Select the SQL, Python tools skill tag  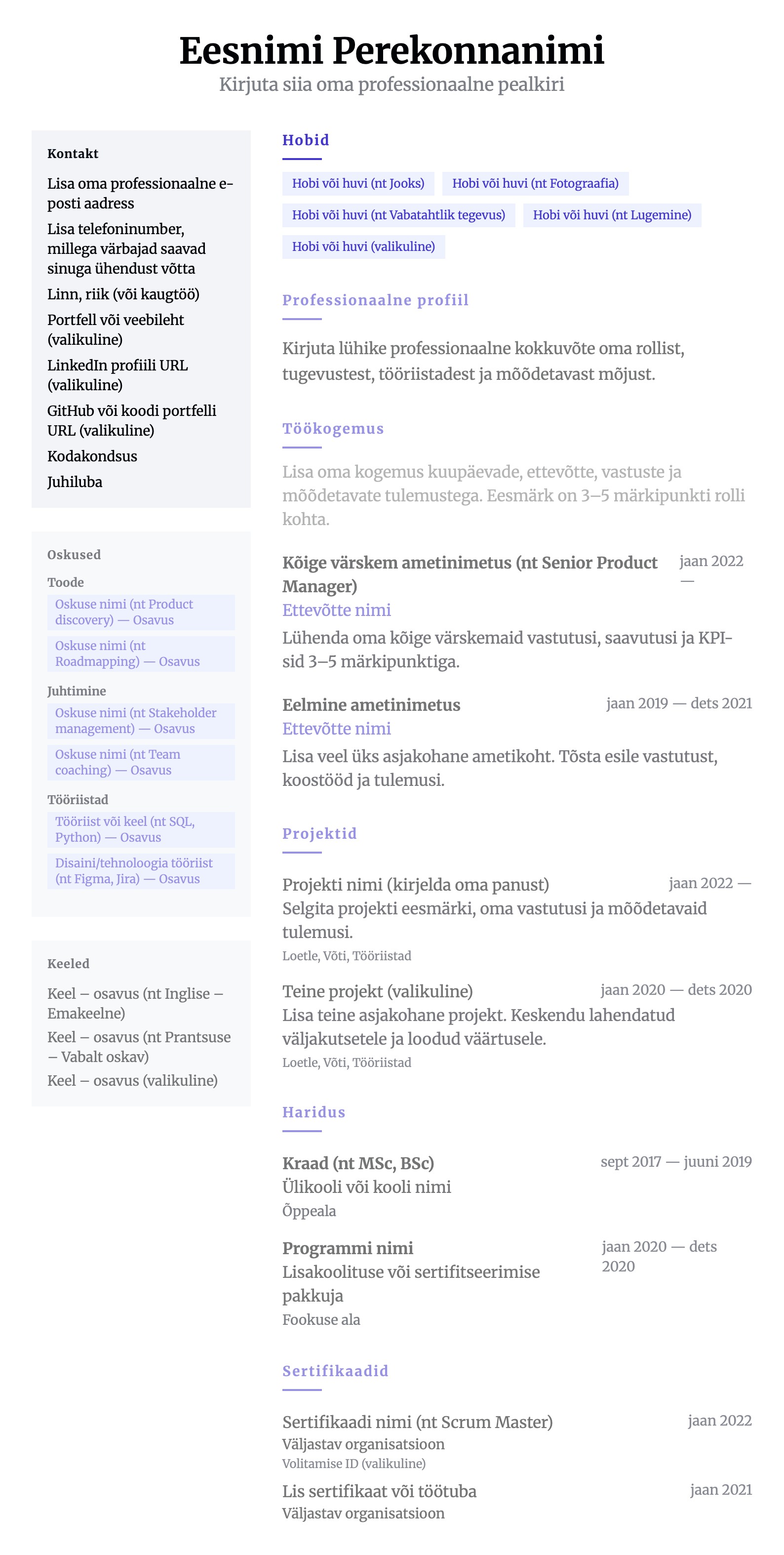pos(141,829)
